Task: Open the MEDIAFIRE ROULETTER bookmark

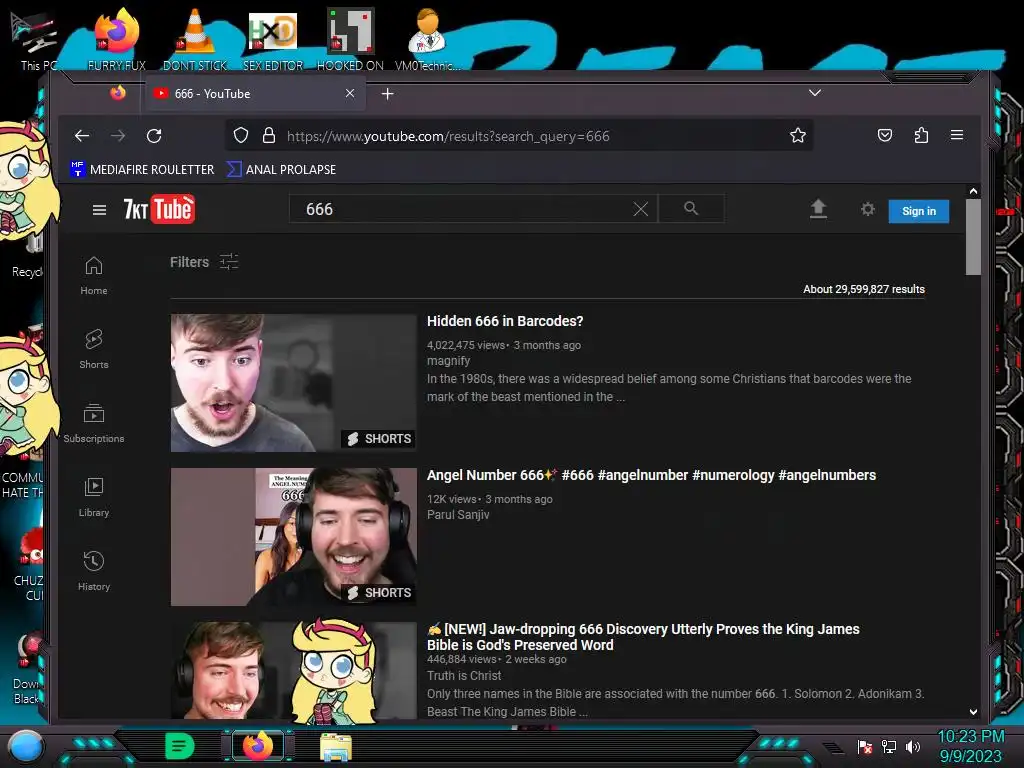Action: 142,170
